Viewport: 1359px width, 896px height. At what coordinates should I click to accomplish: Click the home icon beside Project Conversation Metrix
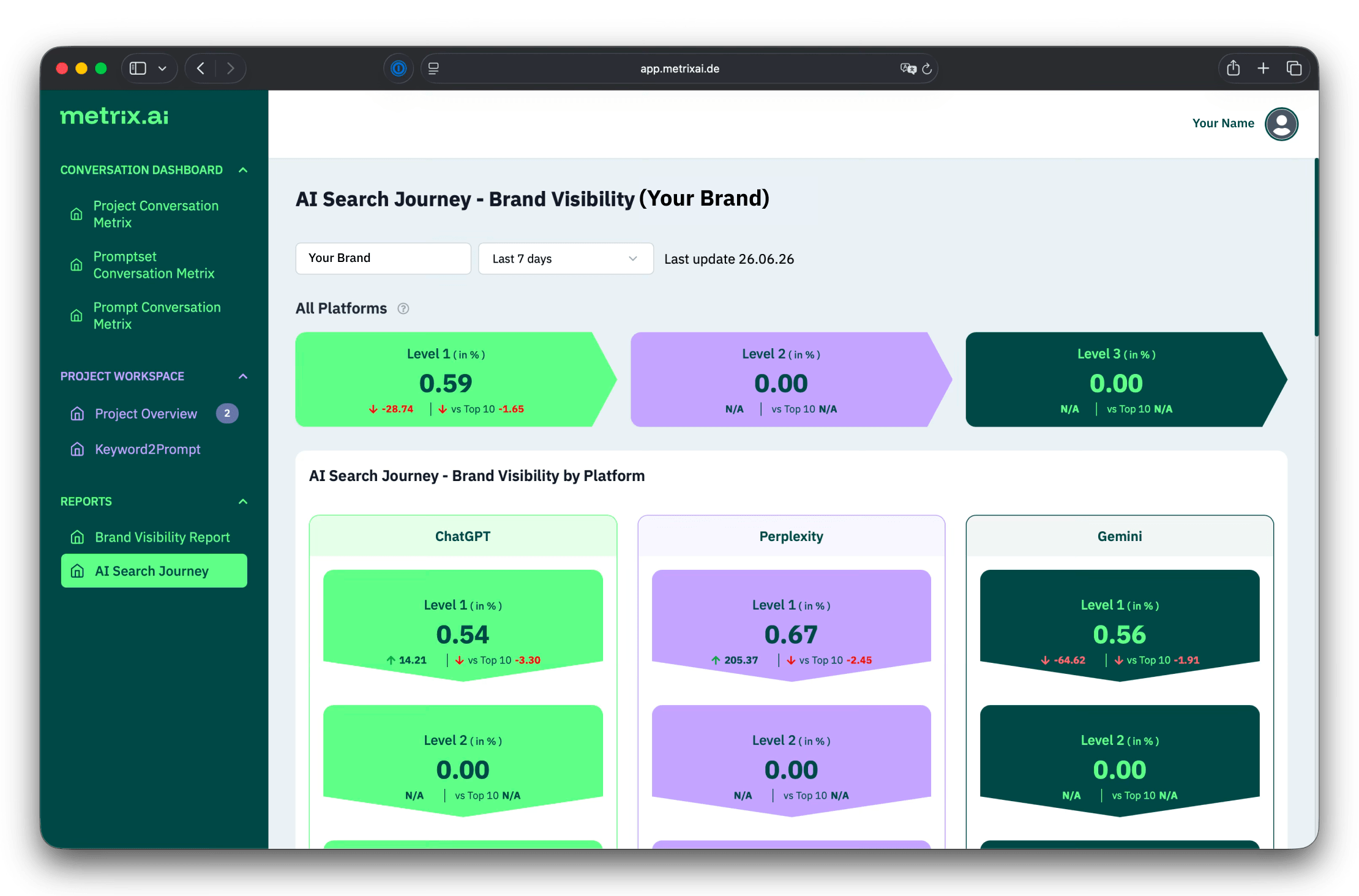77,214
